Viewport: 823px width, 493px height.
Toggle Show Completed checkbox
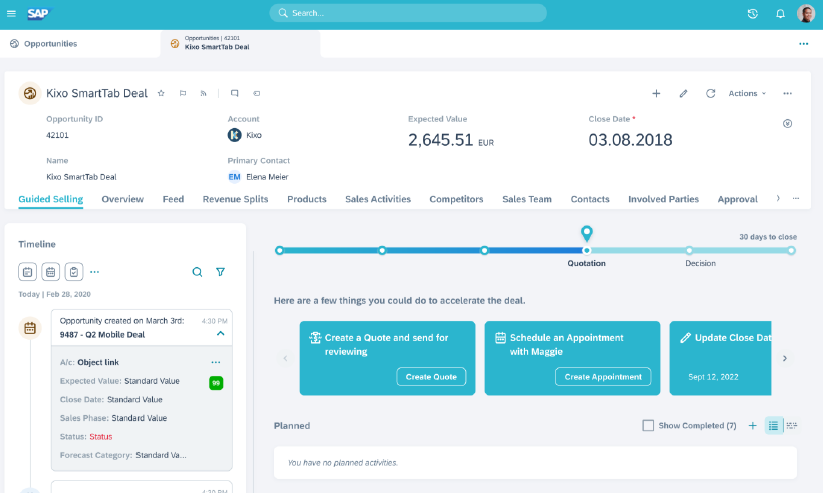point(648,426)
